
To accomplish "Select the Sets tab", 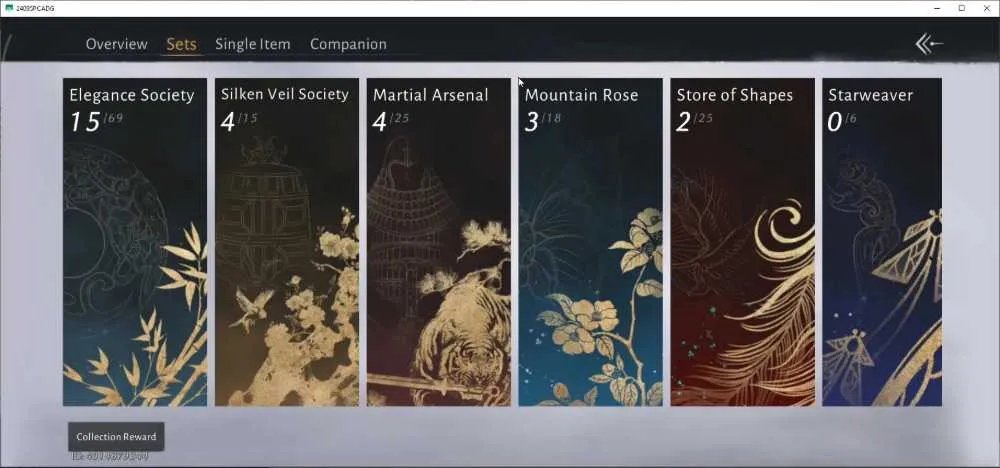I will (181, 44).
